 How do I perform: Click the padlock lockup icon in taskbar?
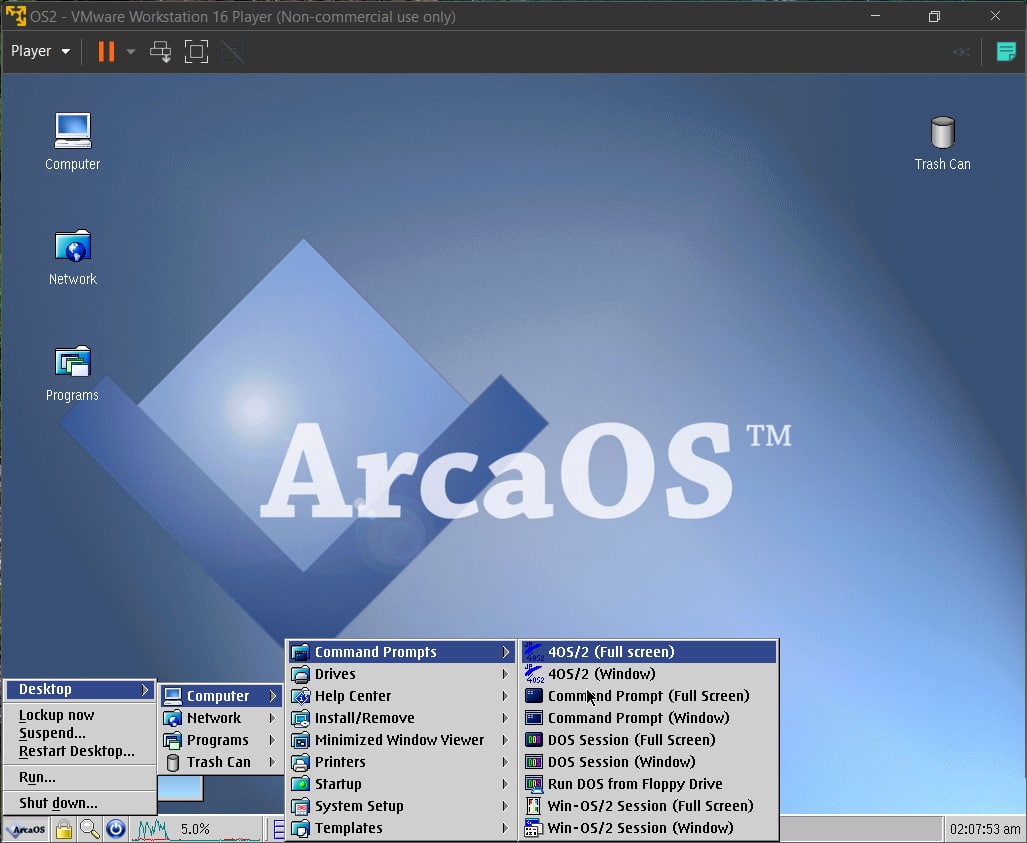[x=64, y=829]
